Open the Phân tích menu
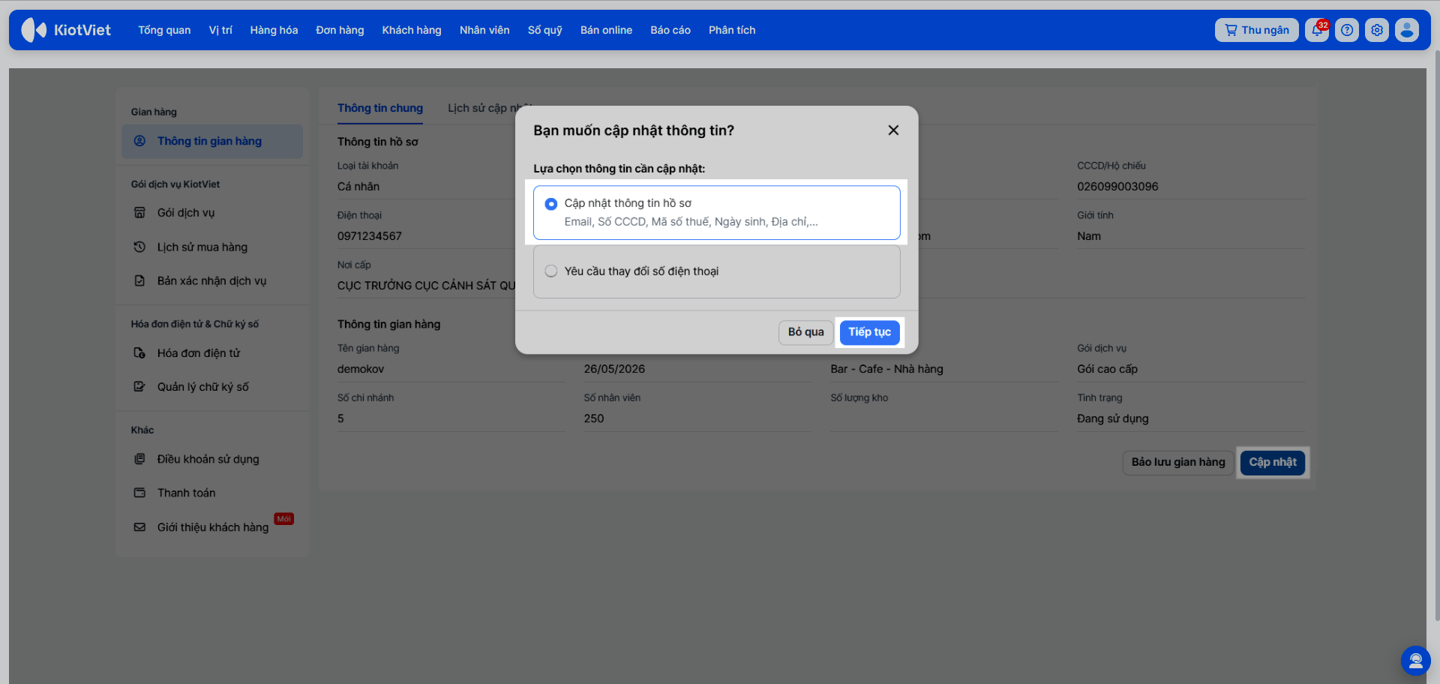1440x684 pixels. (732, 30)
